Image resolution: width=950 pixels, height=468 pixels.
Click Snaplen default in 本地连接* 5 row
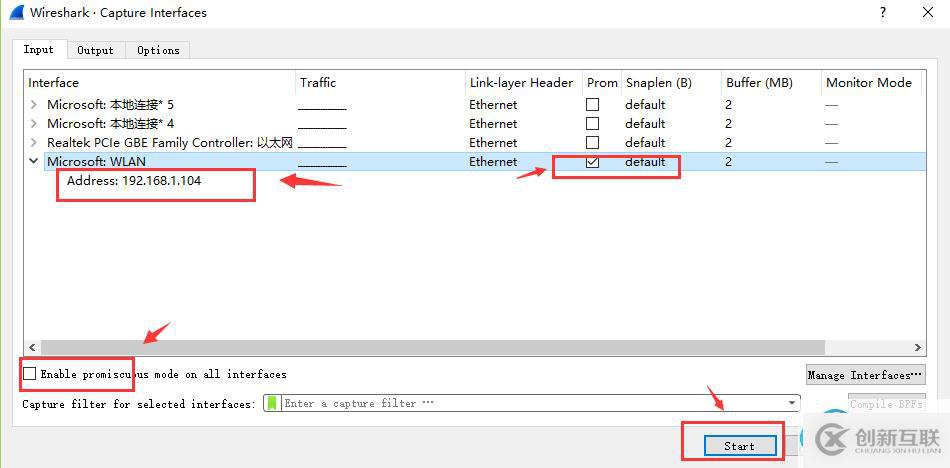coord(645,105)
